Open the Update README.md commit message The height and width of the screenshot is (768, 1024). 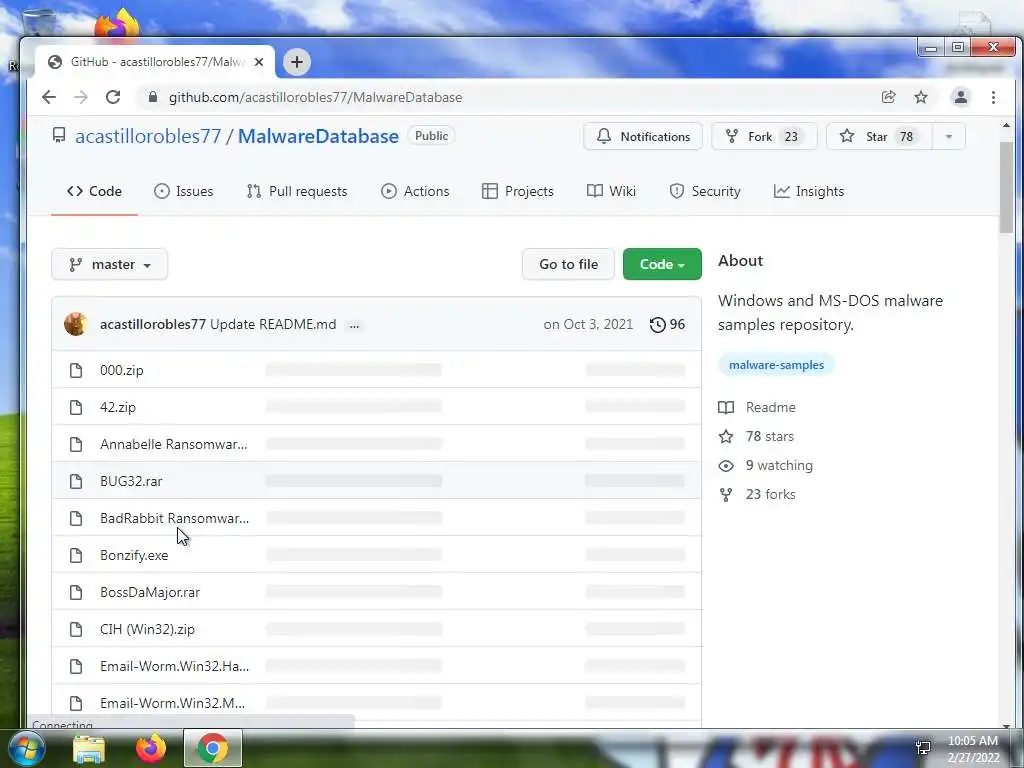coord(273,325)
